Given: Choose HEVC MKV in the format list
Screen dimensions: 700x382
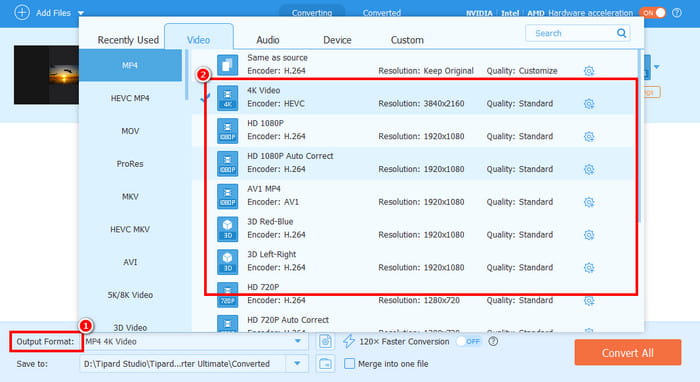Looking at the screenshot, I should (130, 229).
